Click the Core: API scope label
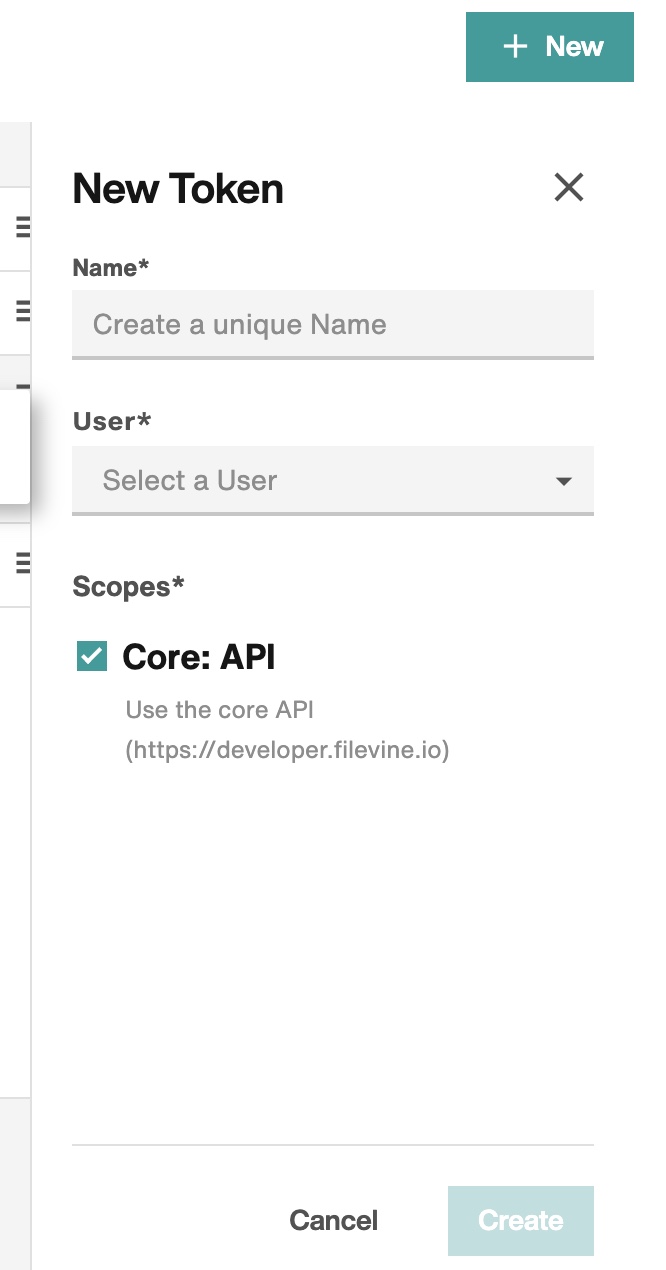 [199, 657]
